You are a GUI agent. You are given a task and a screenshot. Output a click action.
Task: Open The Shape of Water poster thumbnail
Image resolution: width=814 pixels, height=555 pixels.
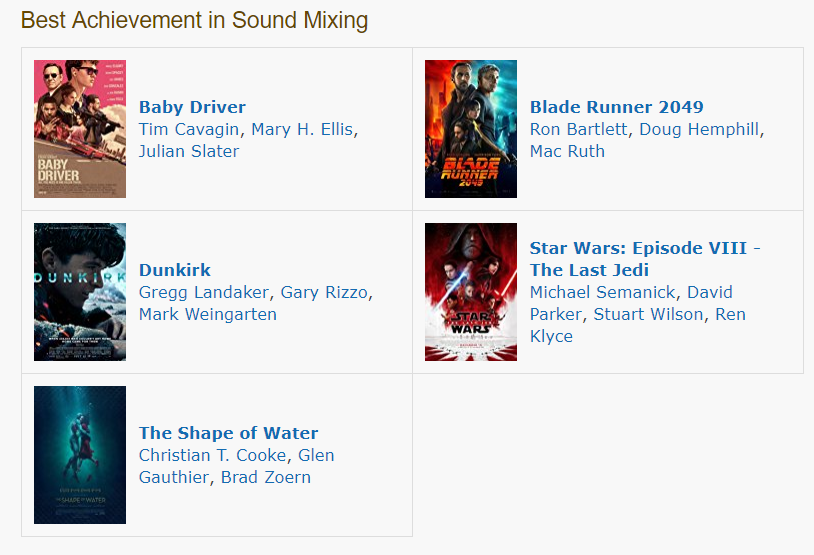(x=80, y=455)
